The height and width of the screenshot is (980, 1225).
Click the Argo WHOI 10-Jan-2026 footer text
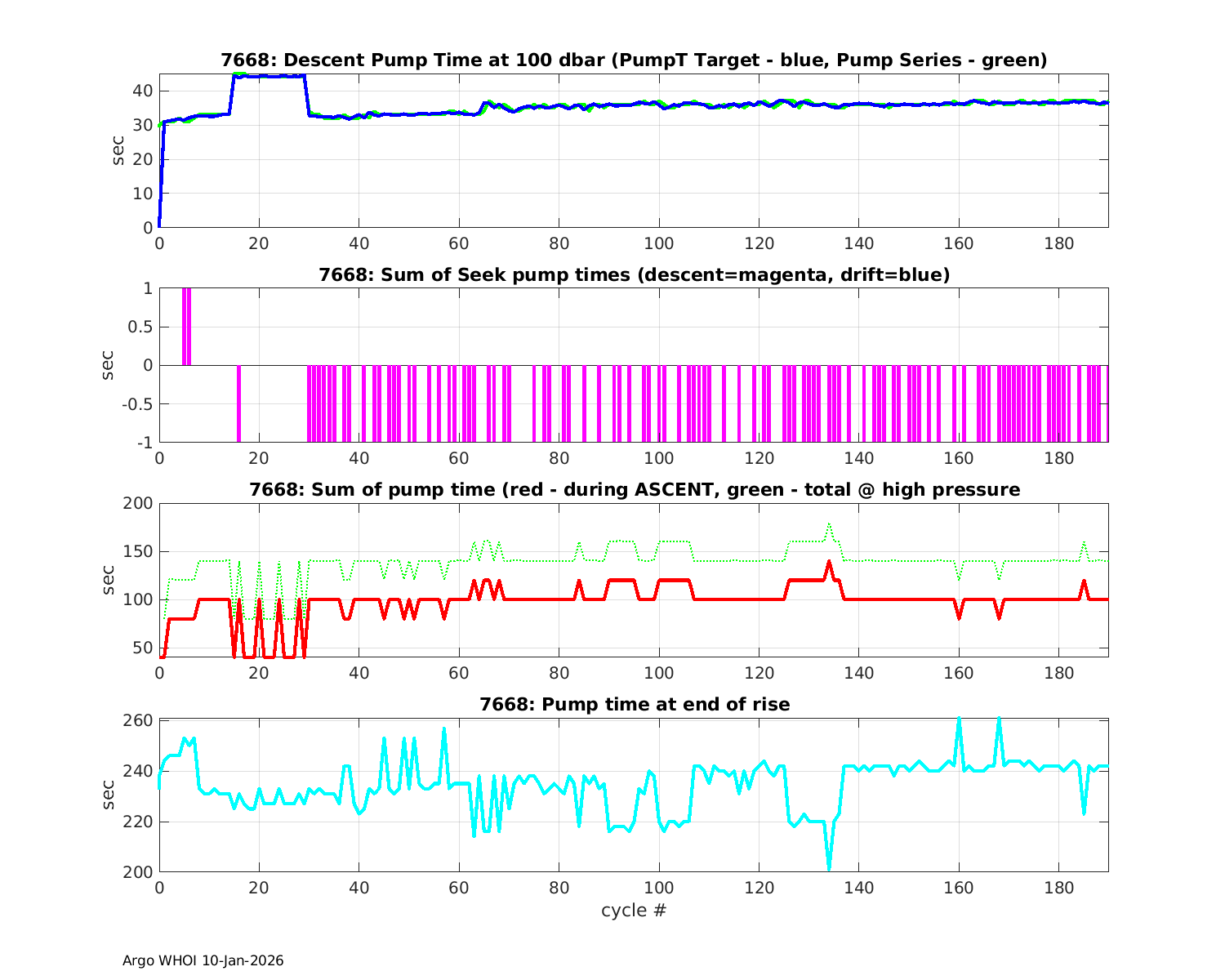203,960
